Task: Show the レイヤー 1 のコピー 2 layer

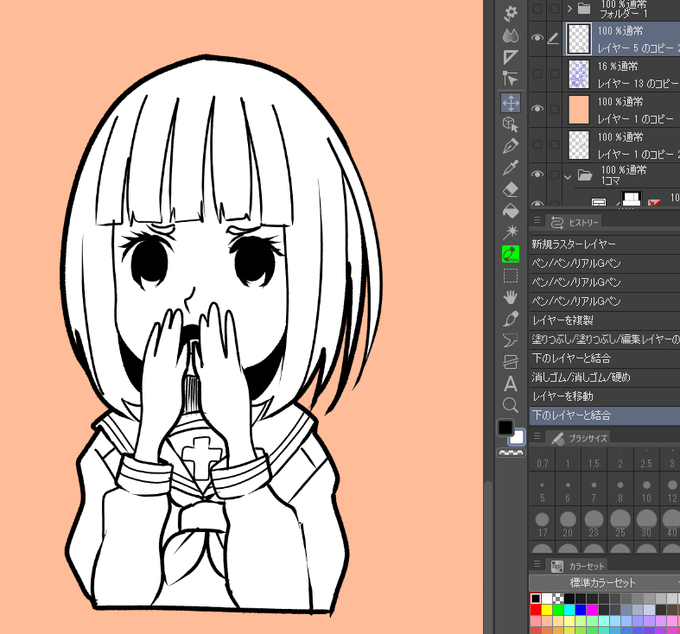Action: tap(537, 144)
